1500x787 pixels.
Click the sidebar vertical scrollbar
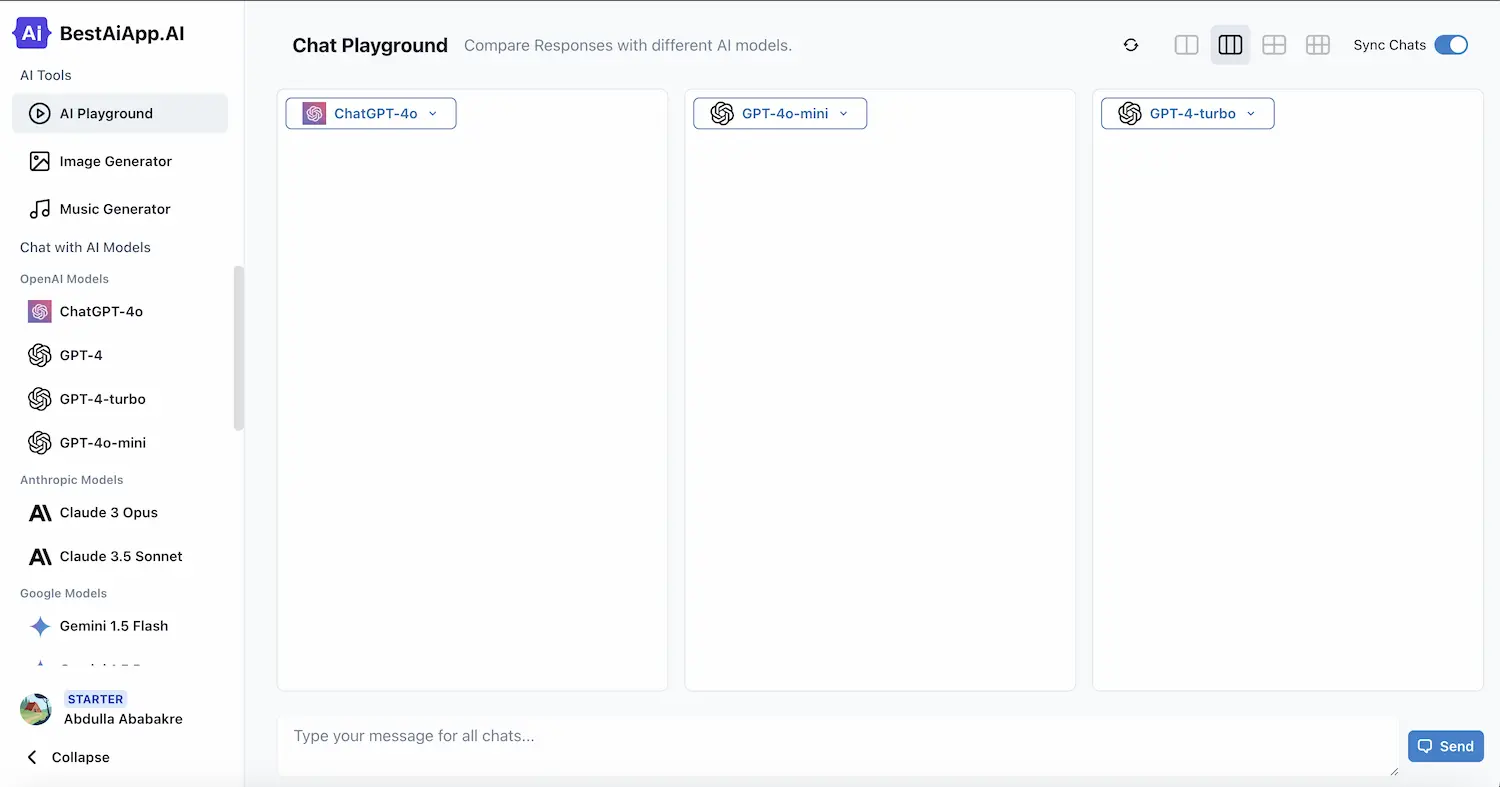[238, 348]
